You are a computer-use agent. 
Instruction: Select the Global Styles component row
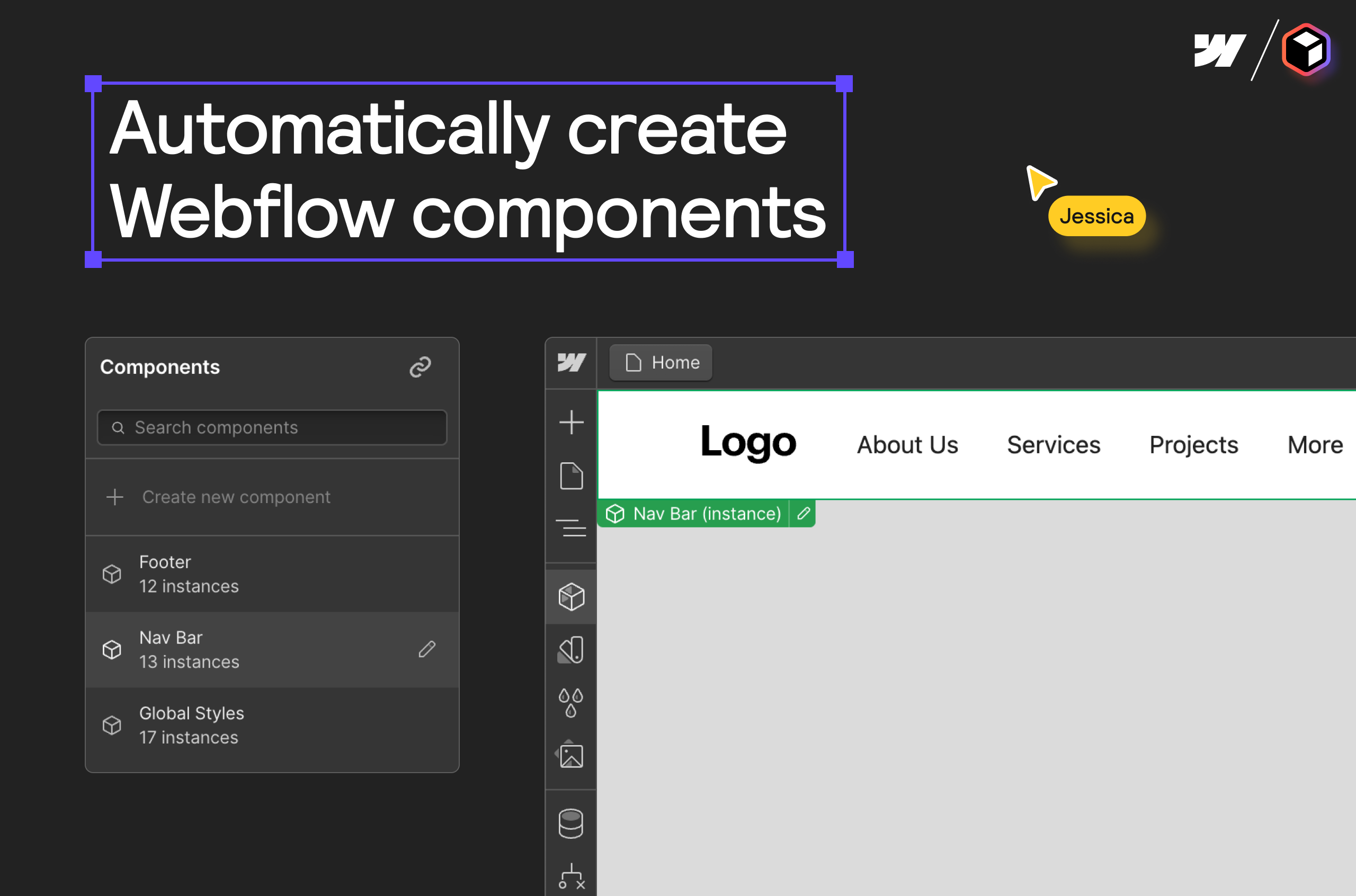point(272,725)
